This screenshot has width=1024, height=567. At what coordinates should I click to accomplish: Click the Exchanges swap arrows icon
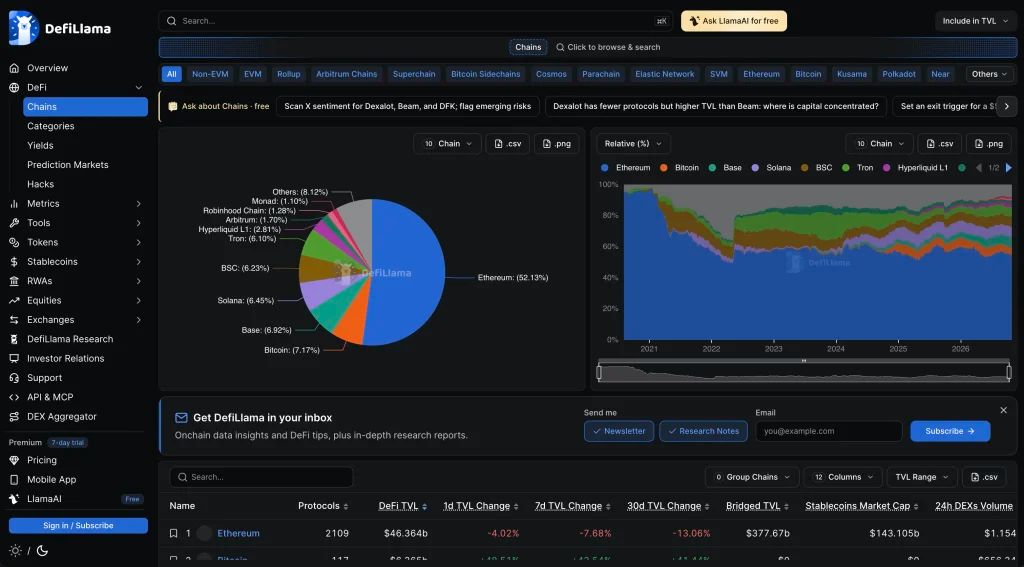(x=14, y=320)
